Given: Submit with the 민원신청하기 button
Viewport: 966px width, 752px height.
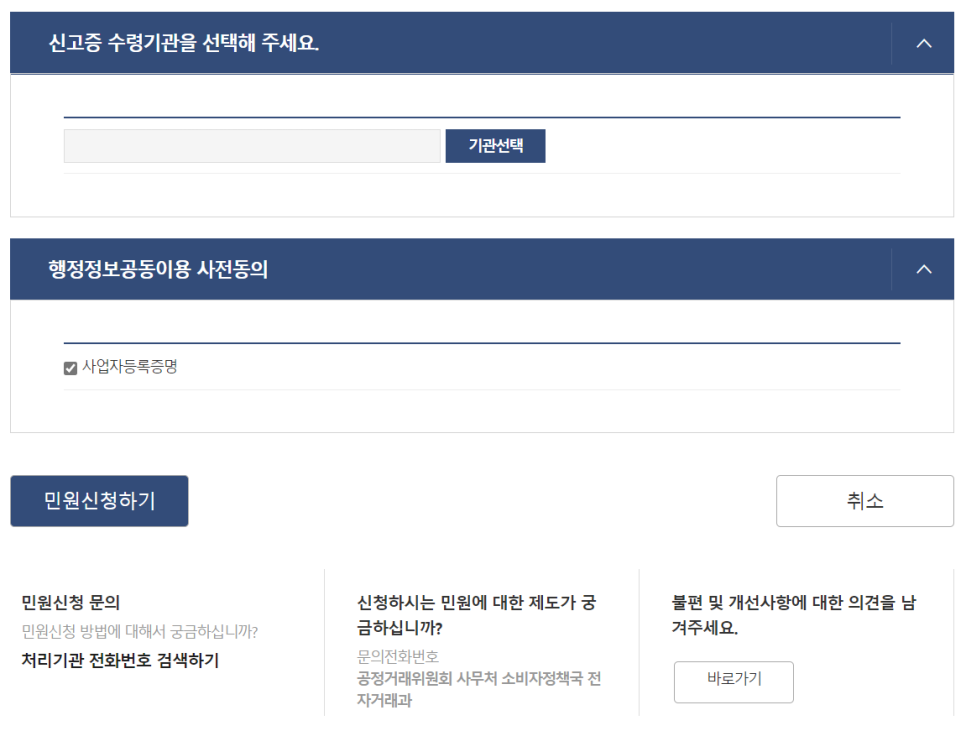Looking at the screenshot, I should pyautogui.click(x=99, y=501).
